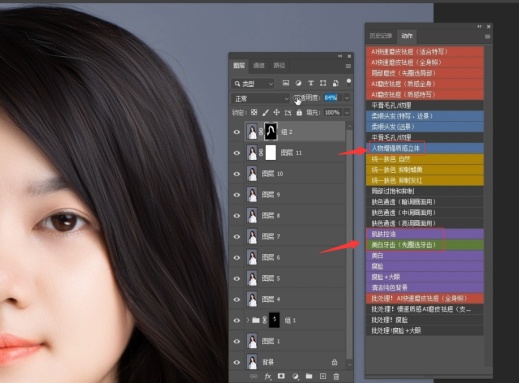Hide the 组 1 group

(237, 320)
